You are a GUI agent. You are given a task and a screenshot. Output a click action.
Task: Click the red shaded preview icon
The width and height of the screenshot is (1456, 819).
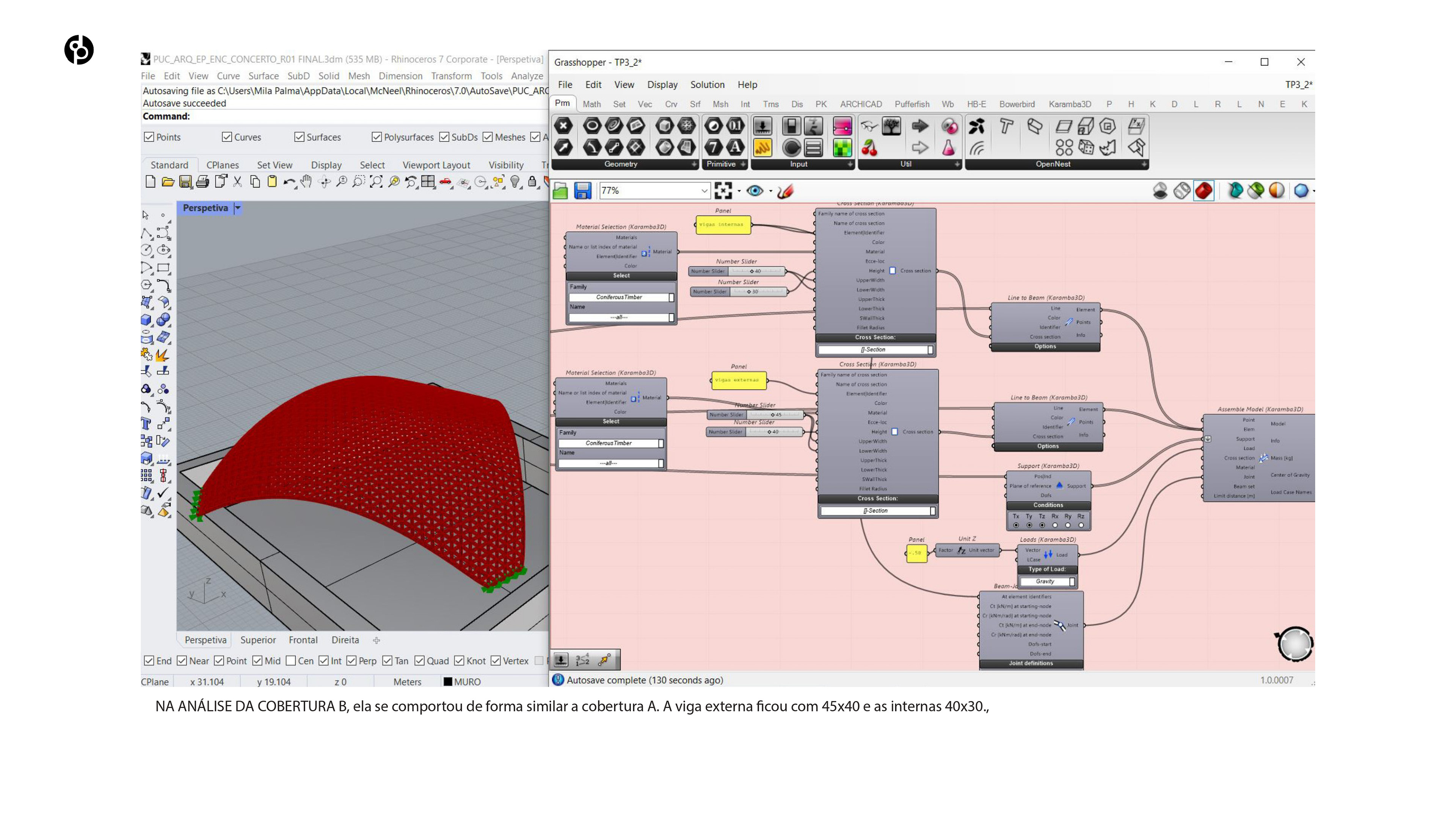tap(1203, 190)
